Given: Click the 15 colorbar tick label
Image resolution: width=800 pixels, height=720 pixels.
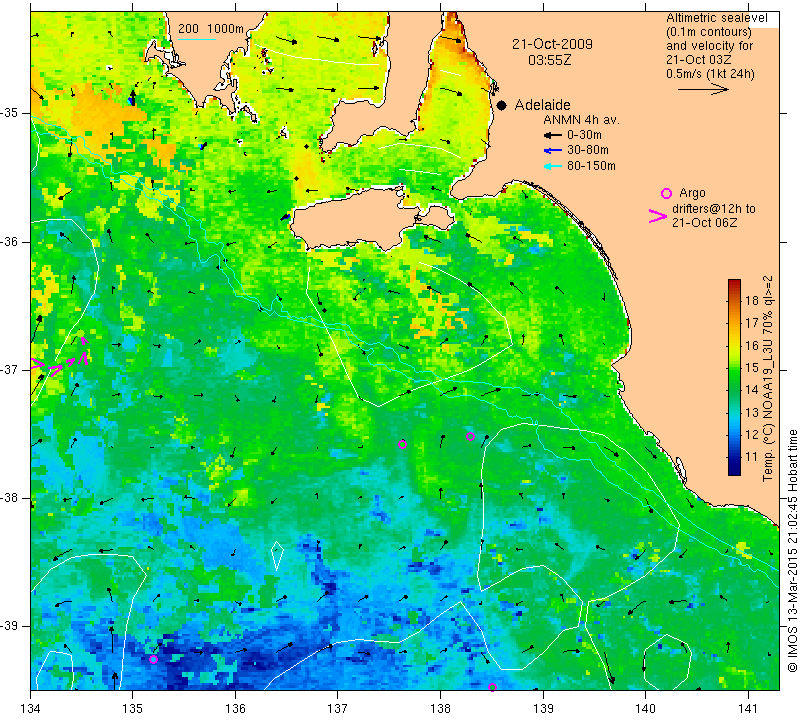Looking at the screenshot, I should (x=752, y=367).
